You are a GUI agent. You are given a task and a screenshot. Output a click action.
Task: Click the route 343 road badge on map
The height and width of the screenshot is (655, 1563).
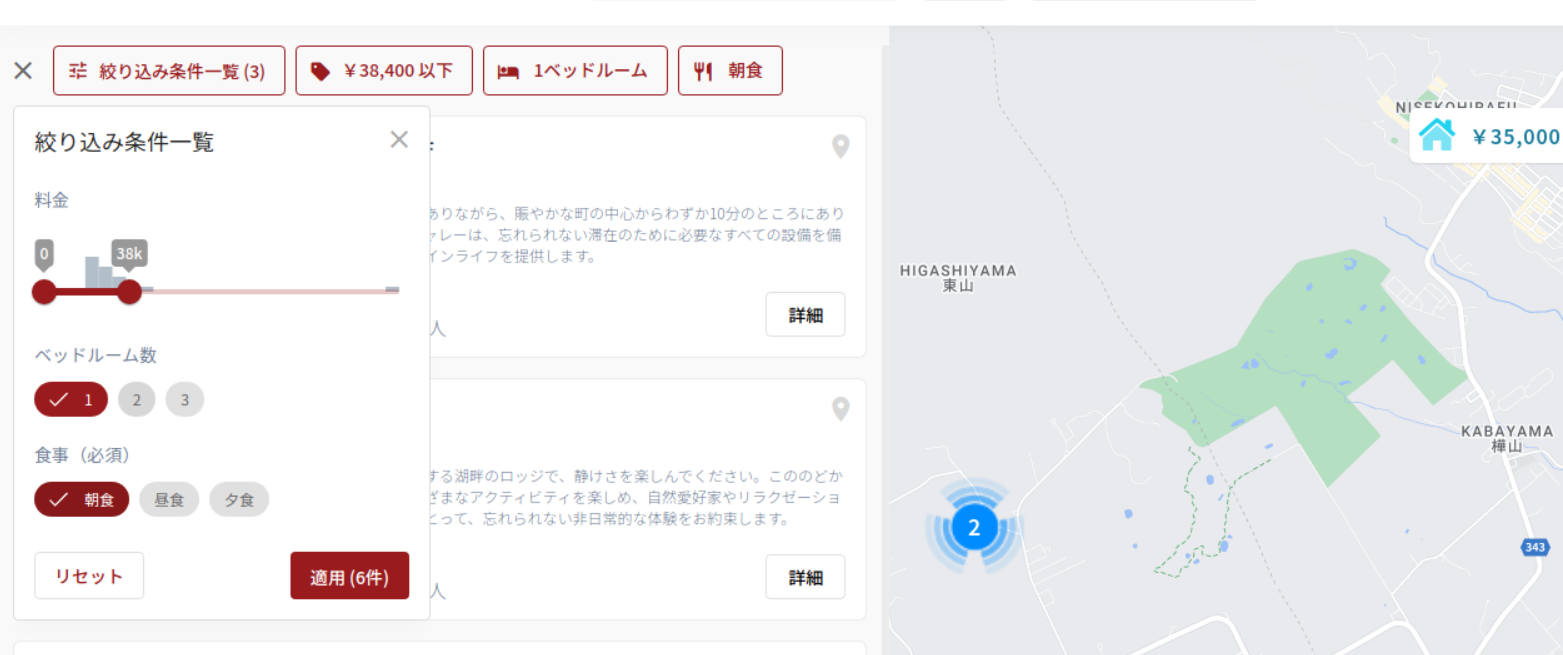[x=1534, y=547]
